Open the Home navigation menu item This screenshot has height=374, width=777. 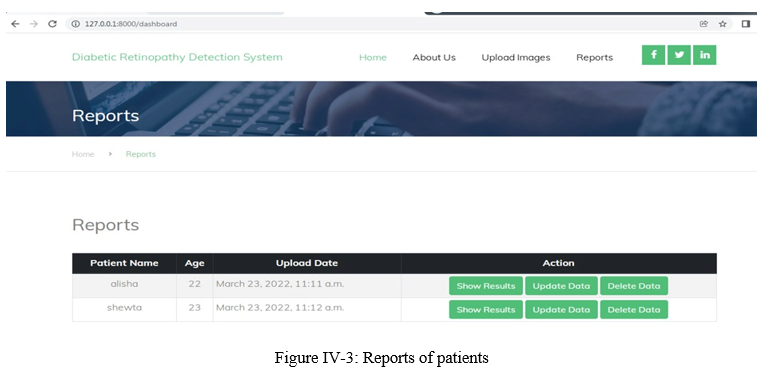[x=373, y=57]
